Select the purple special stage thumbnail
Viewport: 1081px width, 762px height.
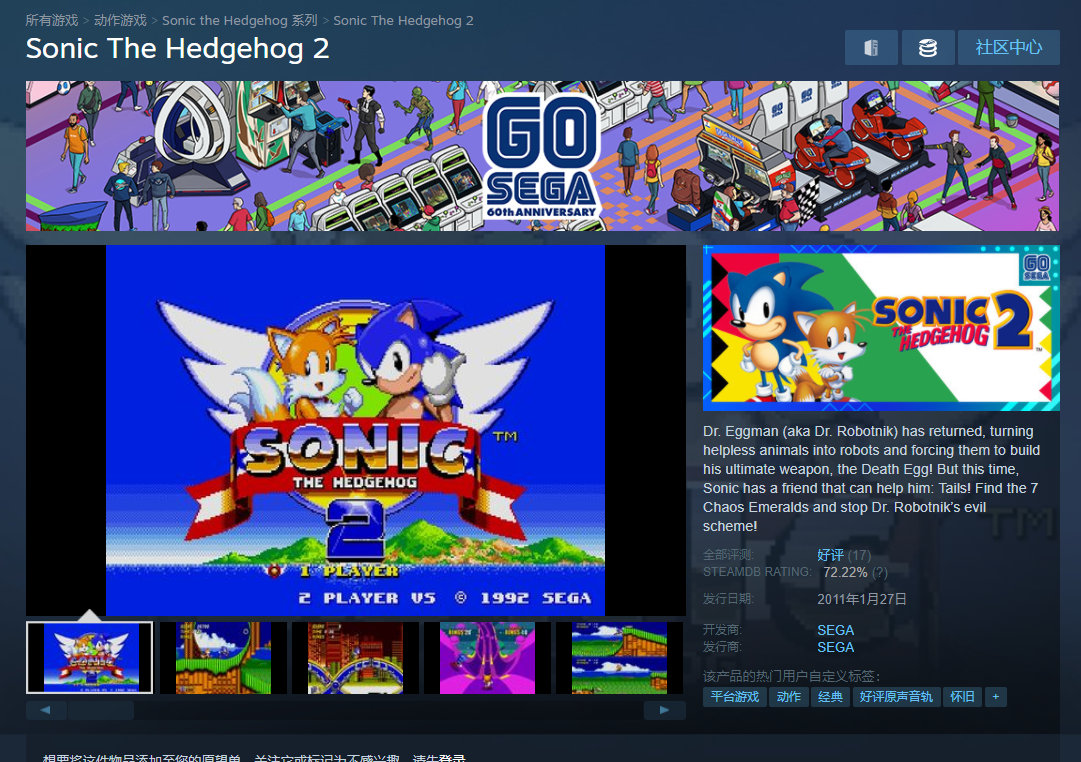point(487,657)
